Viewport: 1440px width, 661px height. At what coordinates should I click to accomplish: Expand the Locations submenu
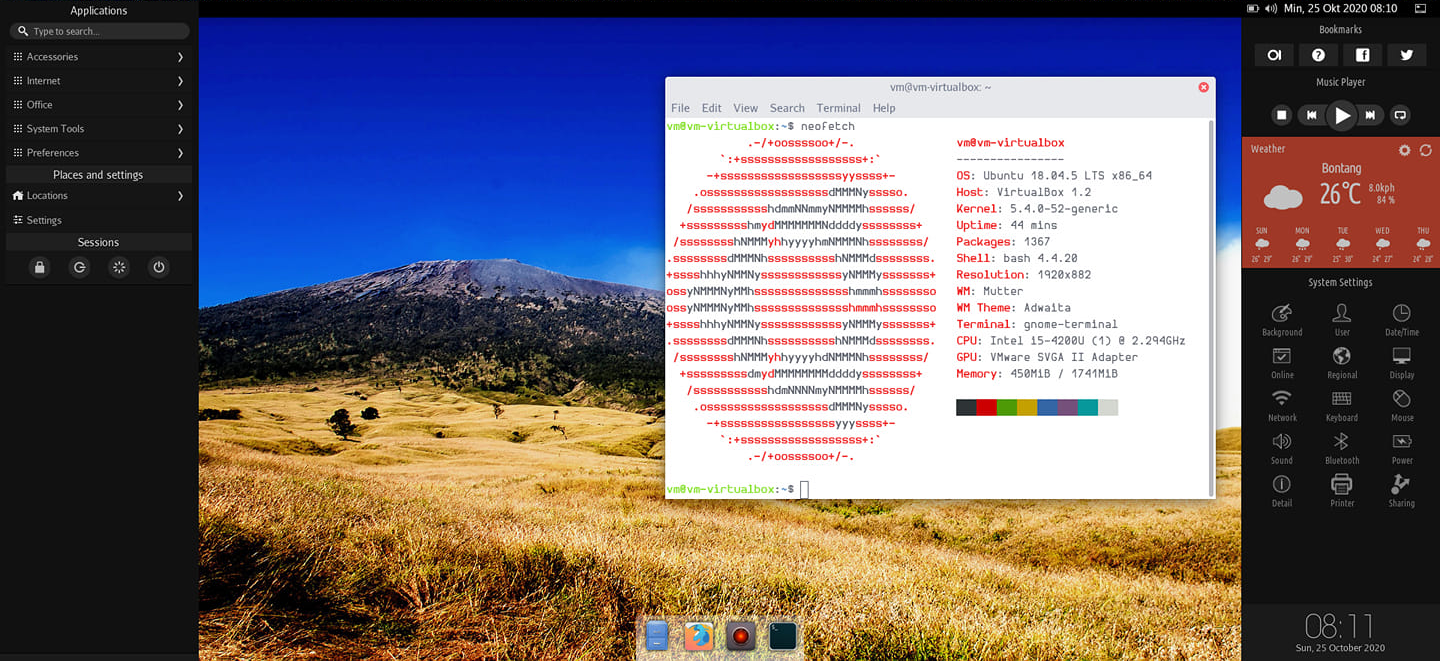coord(98,196)
